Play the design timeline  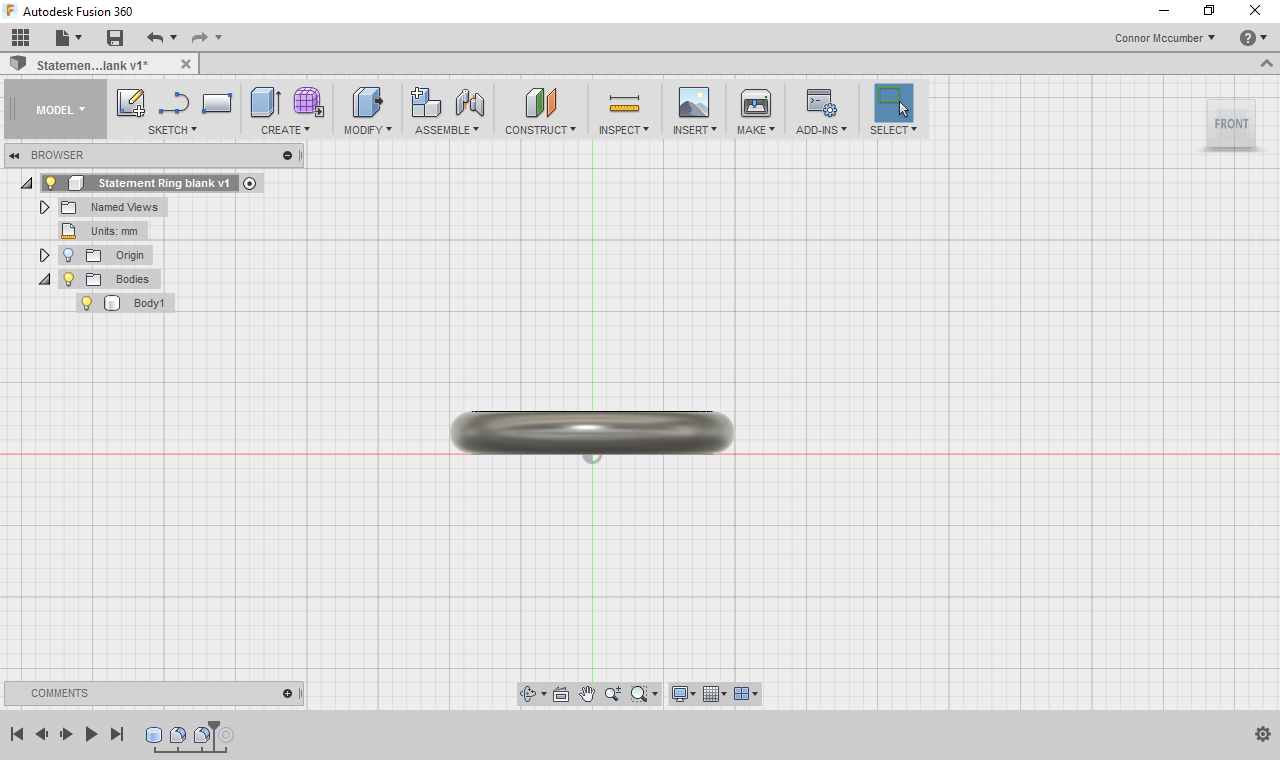[x=91, y=734]
